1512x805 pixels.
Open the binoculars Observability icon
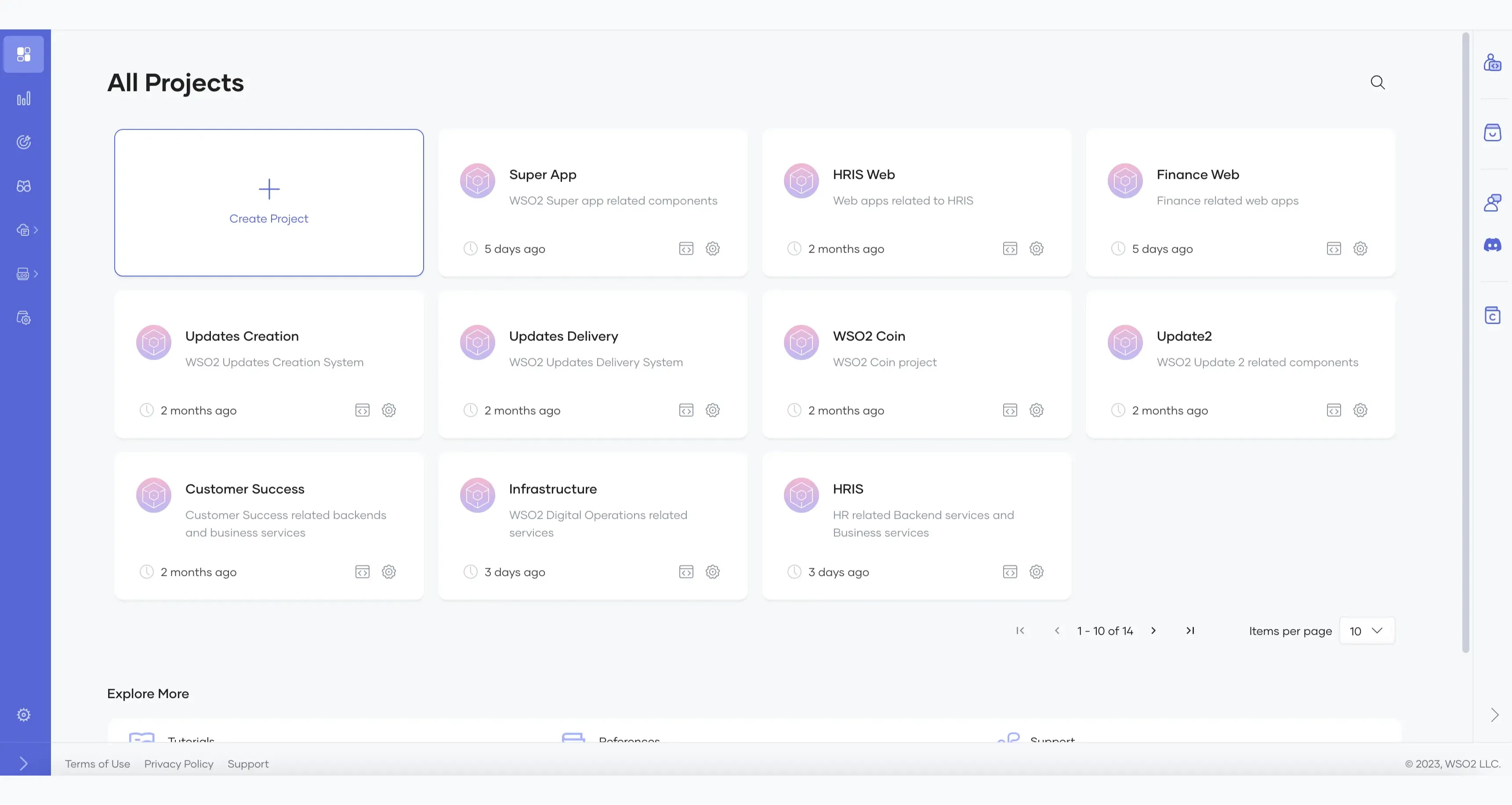pos(24,185)
